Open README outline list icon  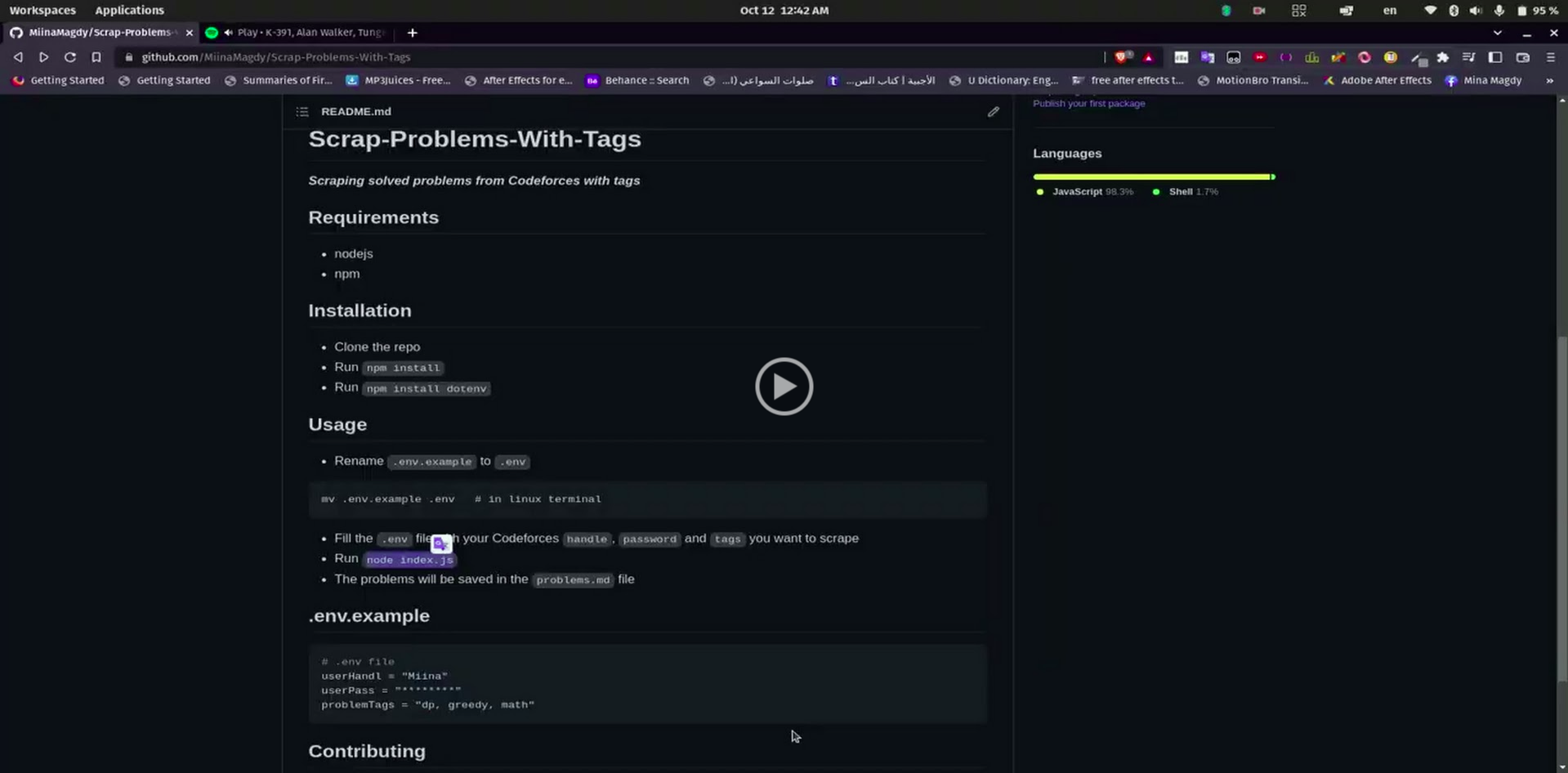(302, 112)
